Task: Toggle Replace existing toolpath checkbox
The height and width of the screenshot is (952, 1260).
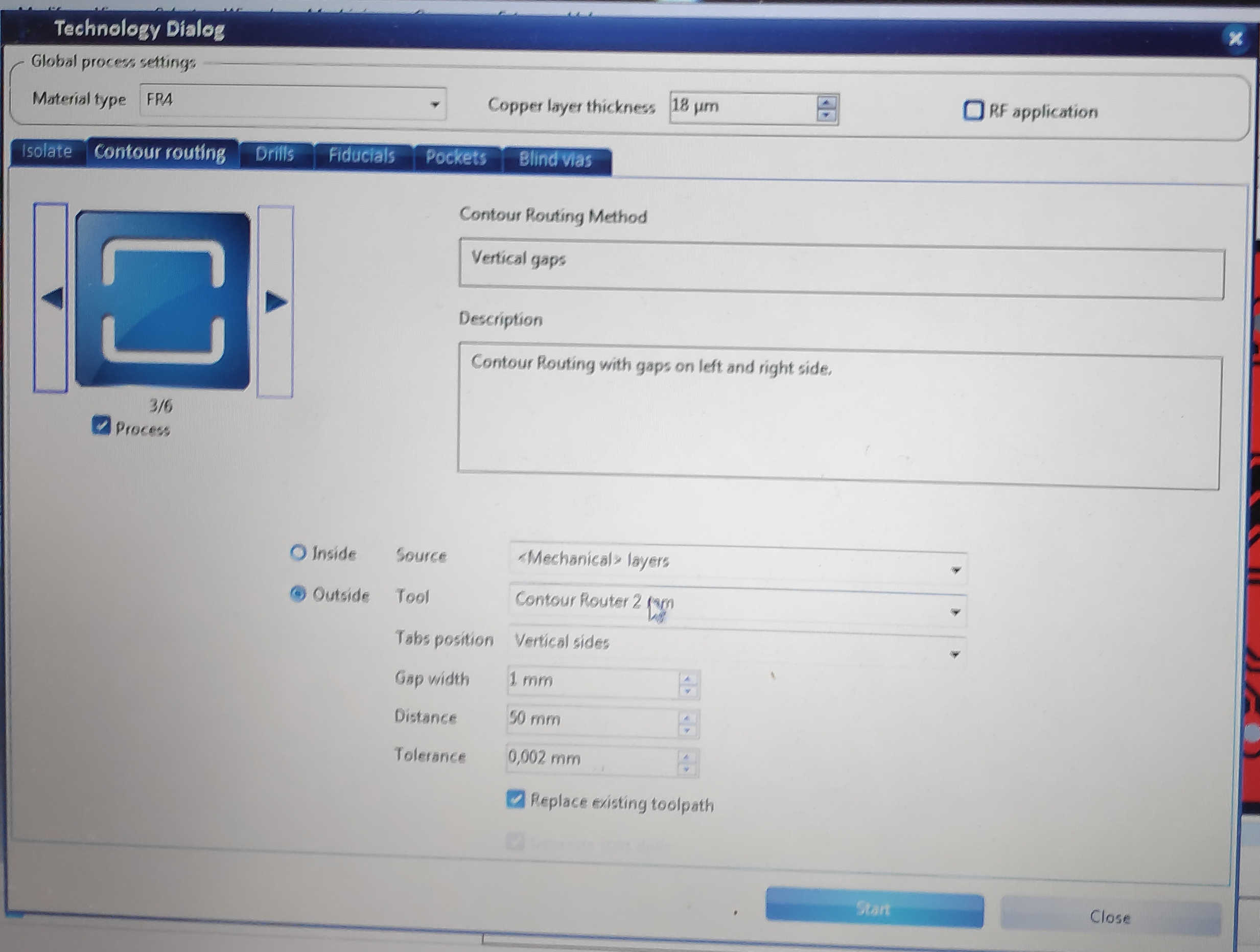Action: [x=515, y=799]
